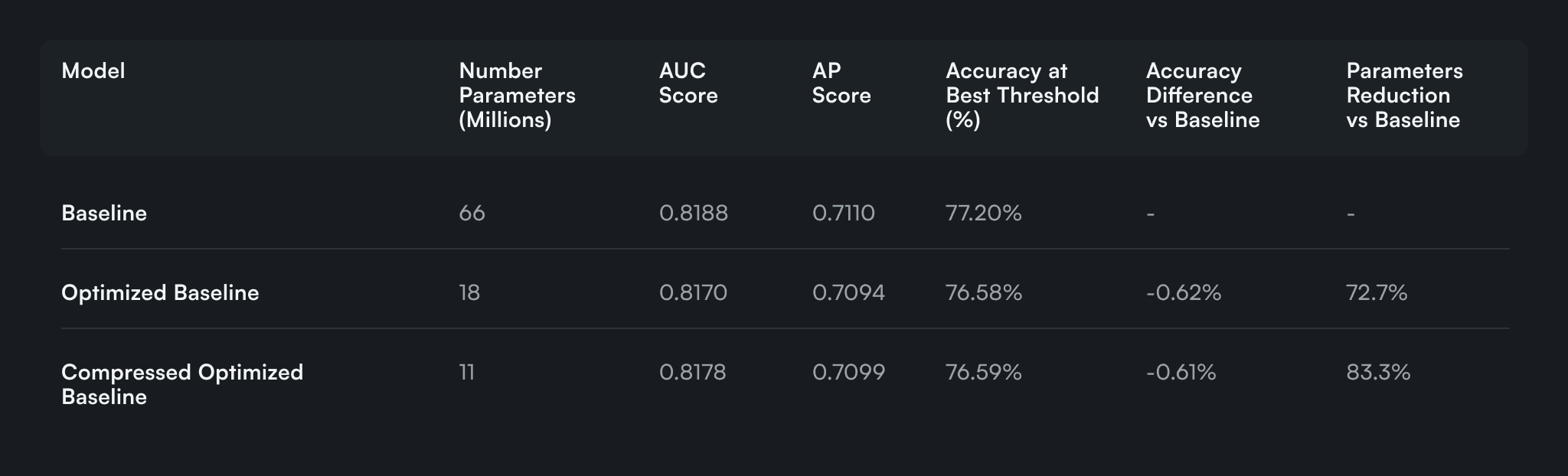Click the 77.20% accuracy cell
The height and width of the screenshot is (476, 1568).
[x=983, y=214]
